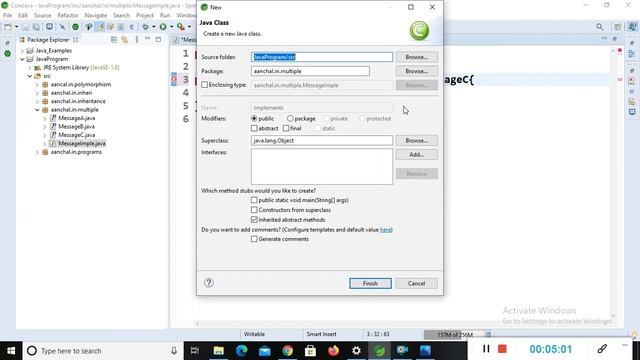The height and width of the screenshot is (360, 640).
Task: Expand aancal.in.polymorphism package
Action: tap(37, 84)
